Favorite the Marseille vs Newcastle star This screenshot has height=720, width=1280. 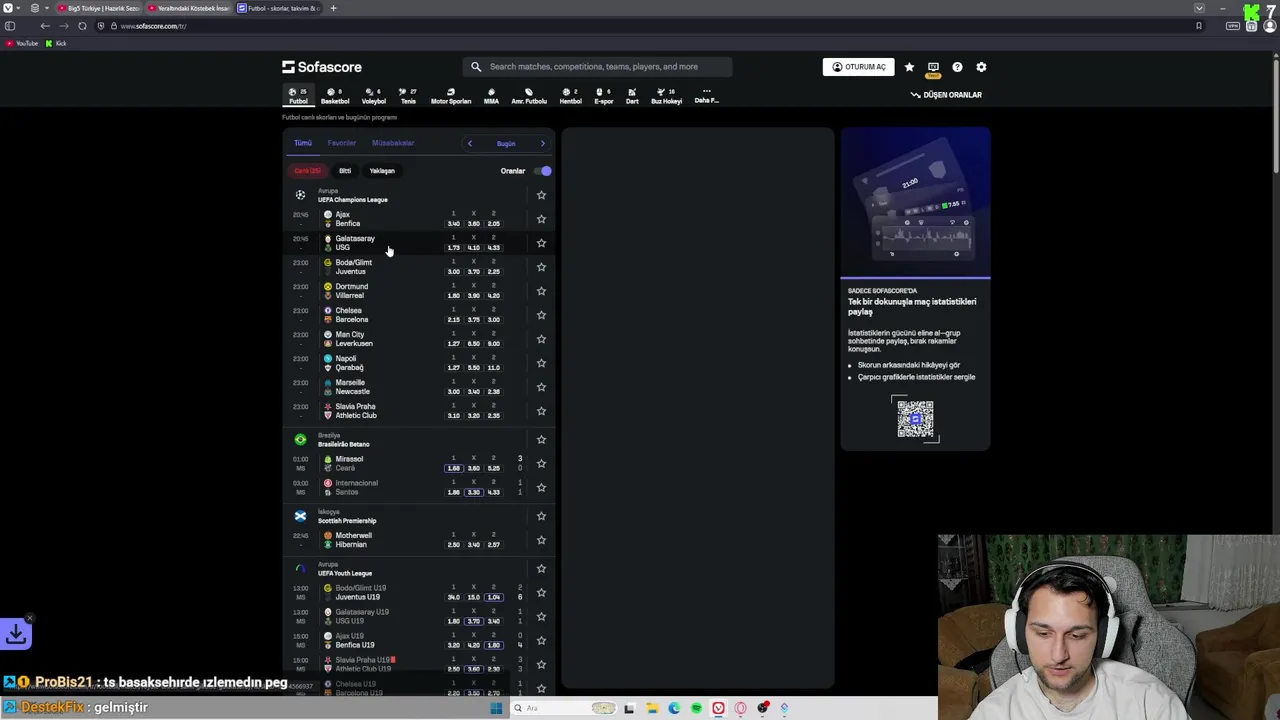click(x=541, y=387)
